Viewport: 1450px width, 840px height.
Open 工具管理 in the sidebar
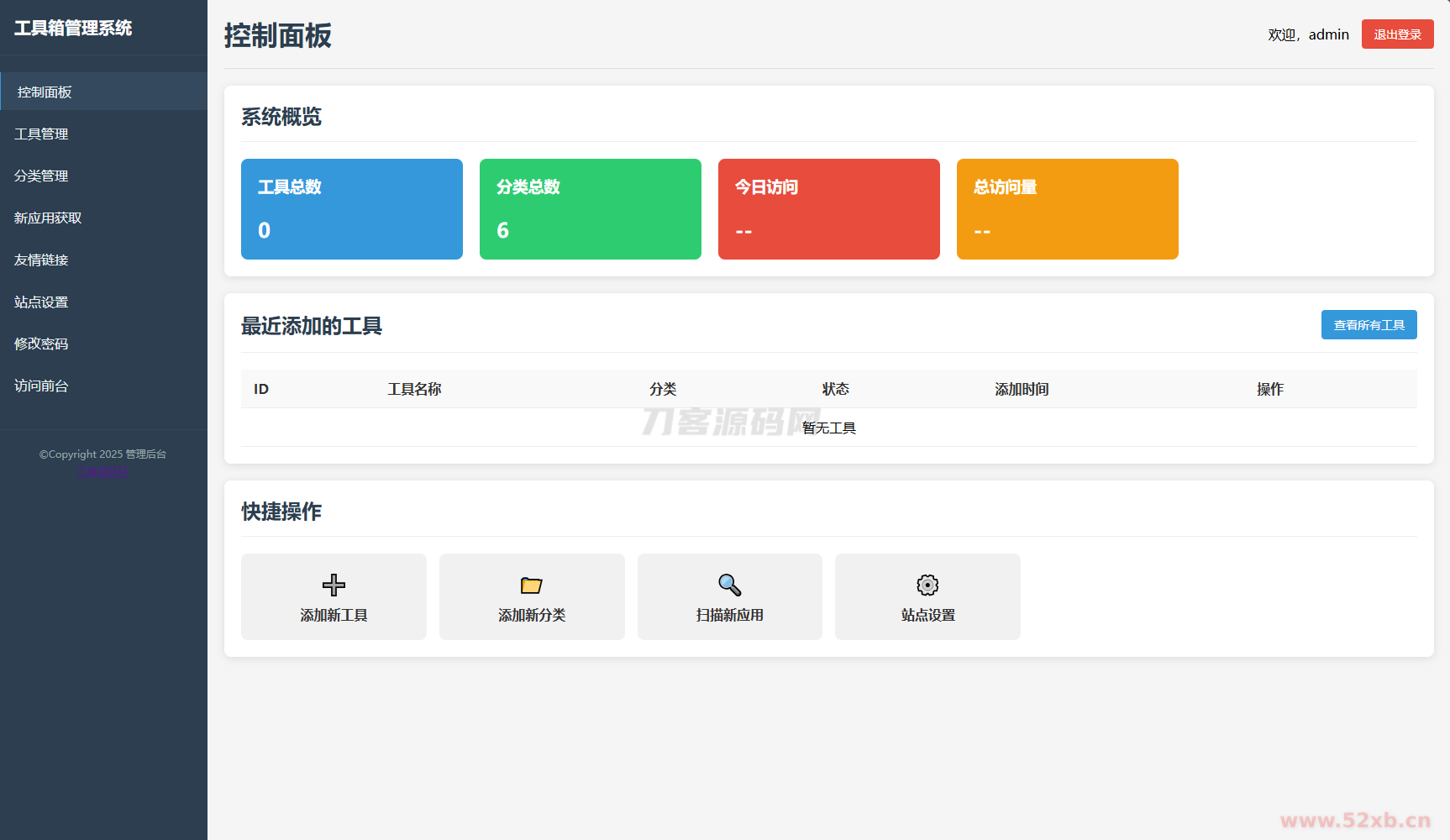tap(42, 134)
